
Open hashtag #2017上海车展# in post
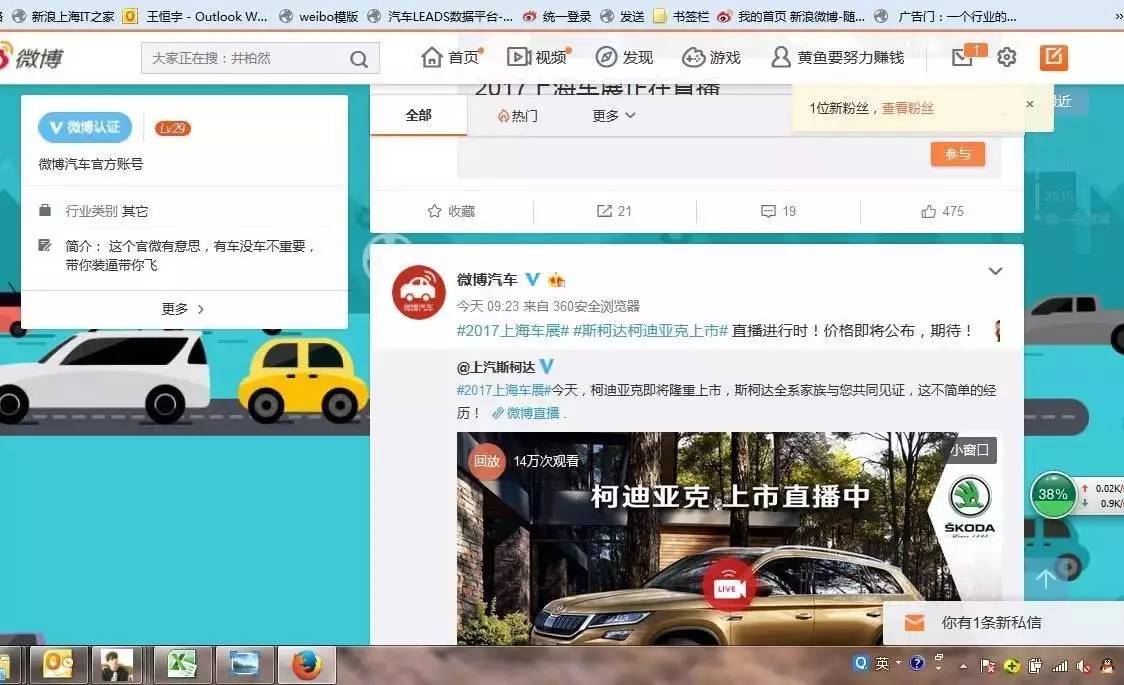tap(513, 330)
